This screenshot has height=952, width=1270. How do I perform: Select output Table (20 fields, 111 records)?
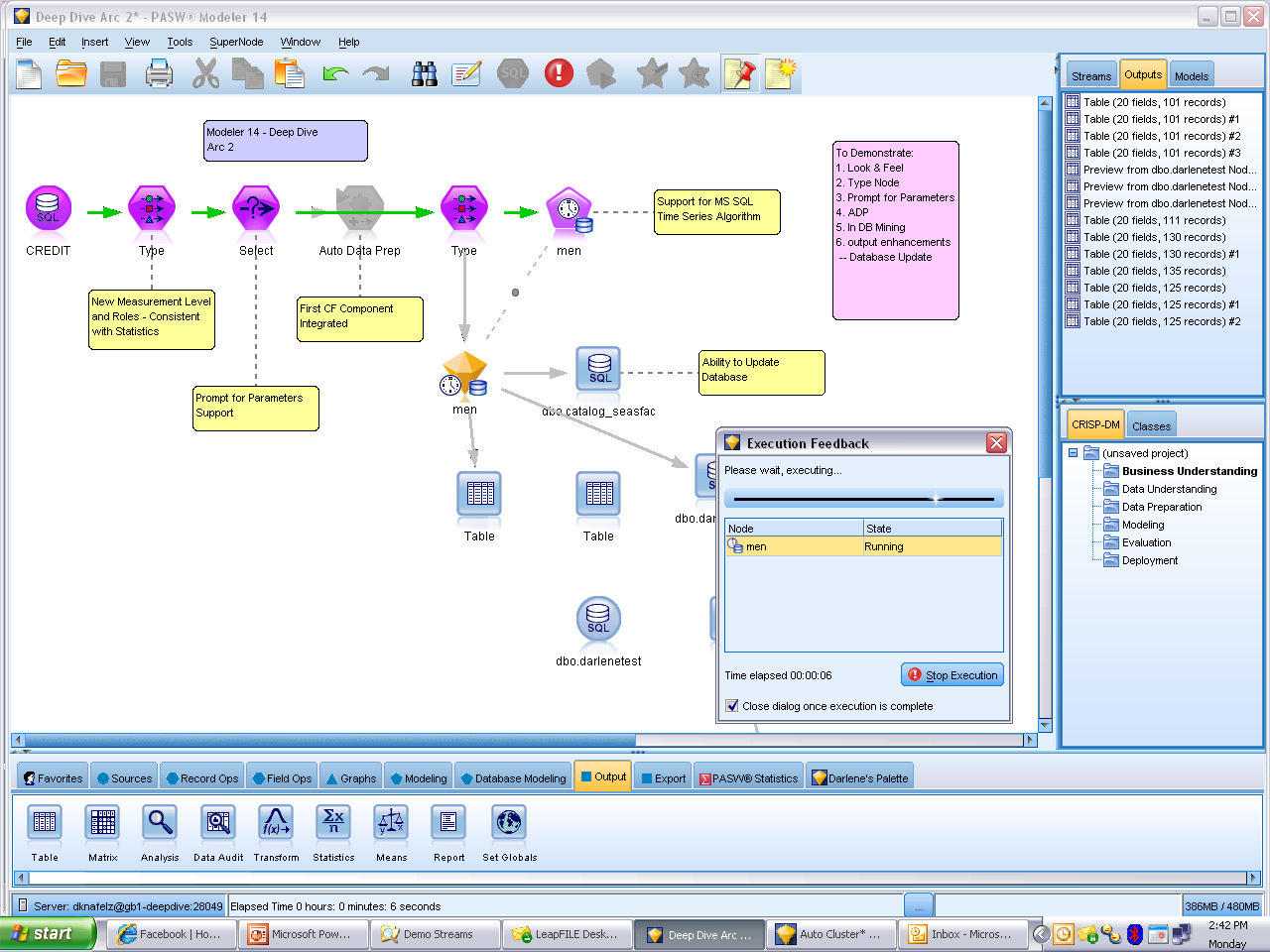coord(1154,220)
